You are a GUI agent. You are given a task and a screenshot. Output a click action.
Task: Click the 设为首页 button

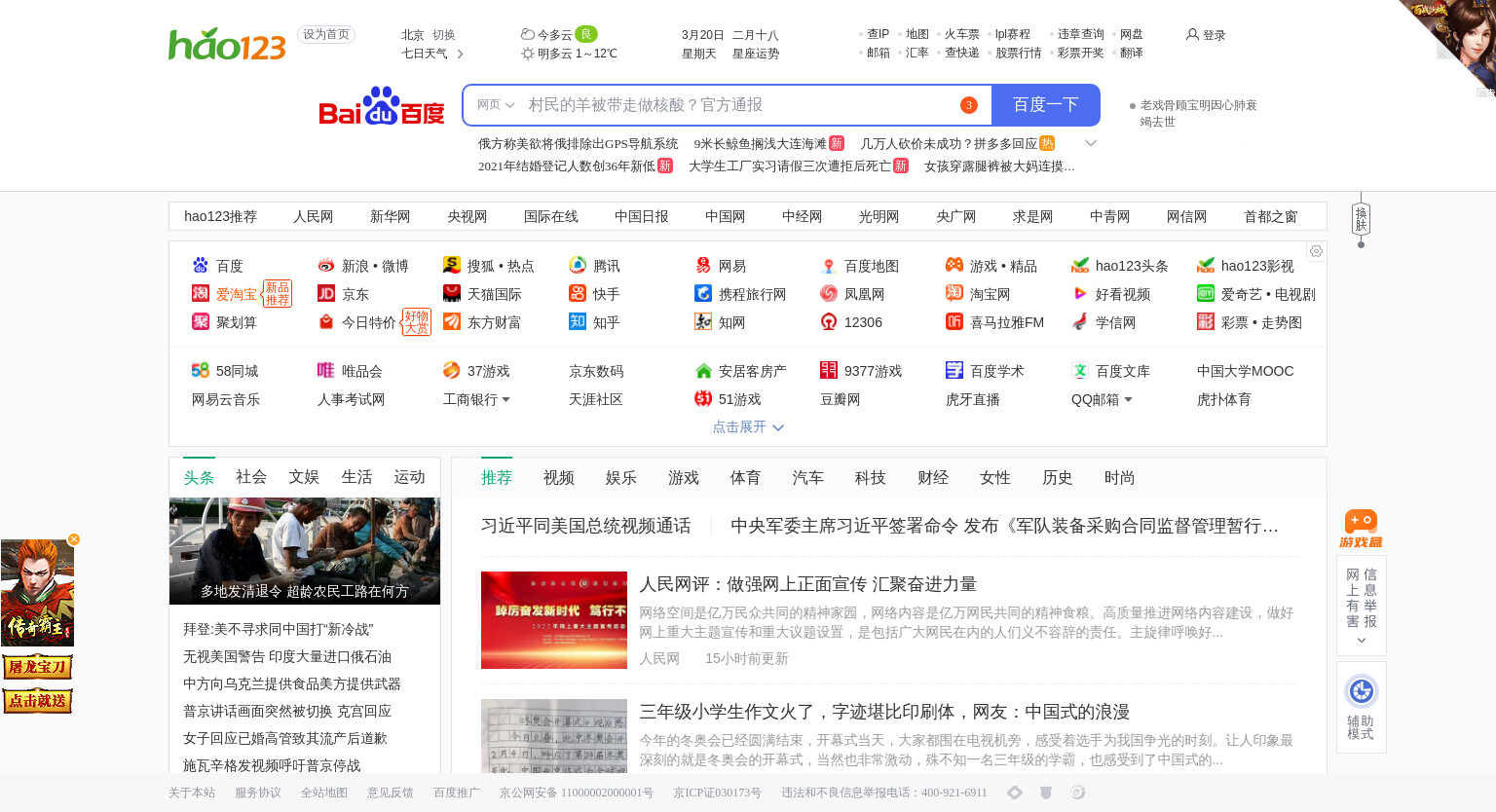pos(326,34)
